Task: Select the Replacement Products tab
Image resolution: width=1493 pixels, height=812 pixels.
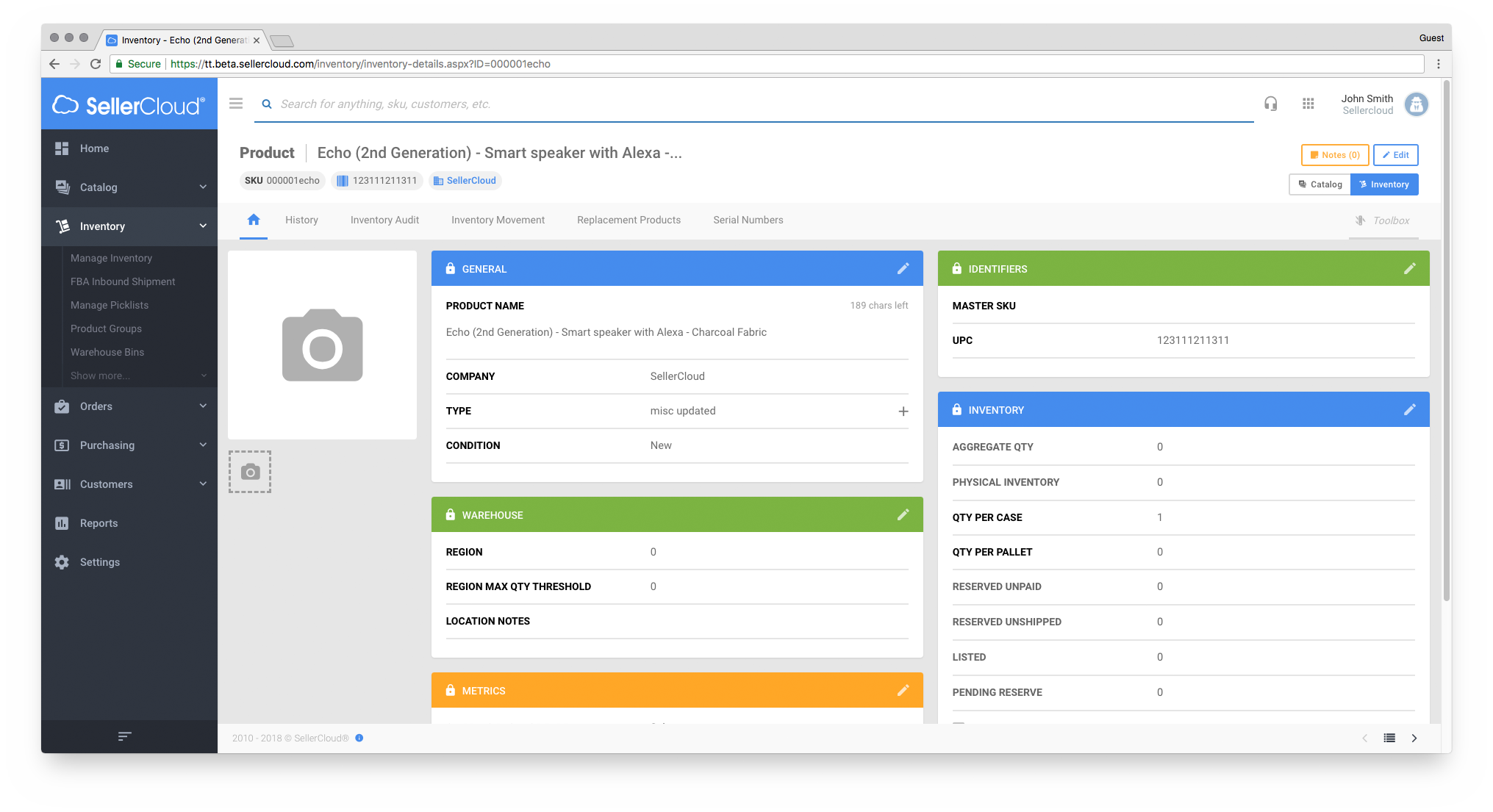Action: [629, 220]
